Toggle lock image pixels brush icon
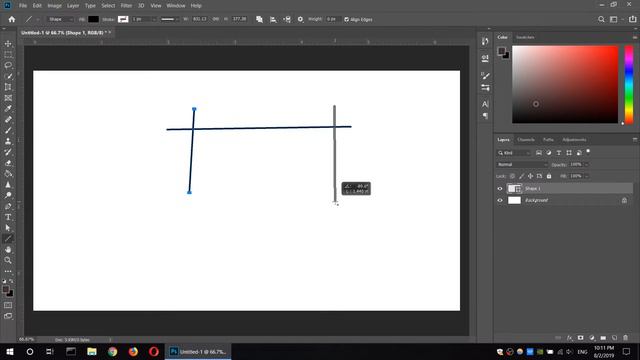The width and height of the screenshot is (640, 360). tap(521, 176)
